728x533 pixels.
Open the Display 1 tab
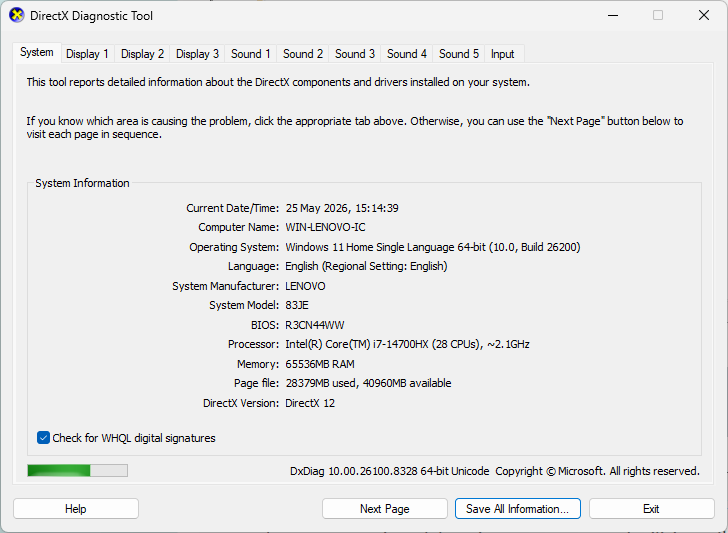pyautogui.click(x=87, y=54)
